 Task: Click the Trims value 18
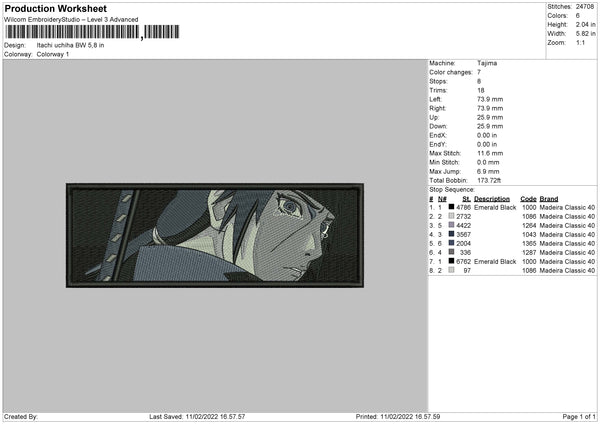(481, 90)
